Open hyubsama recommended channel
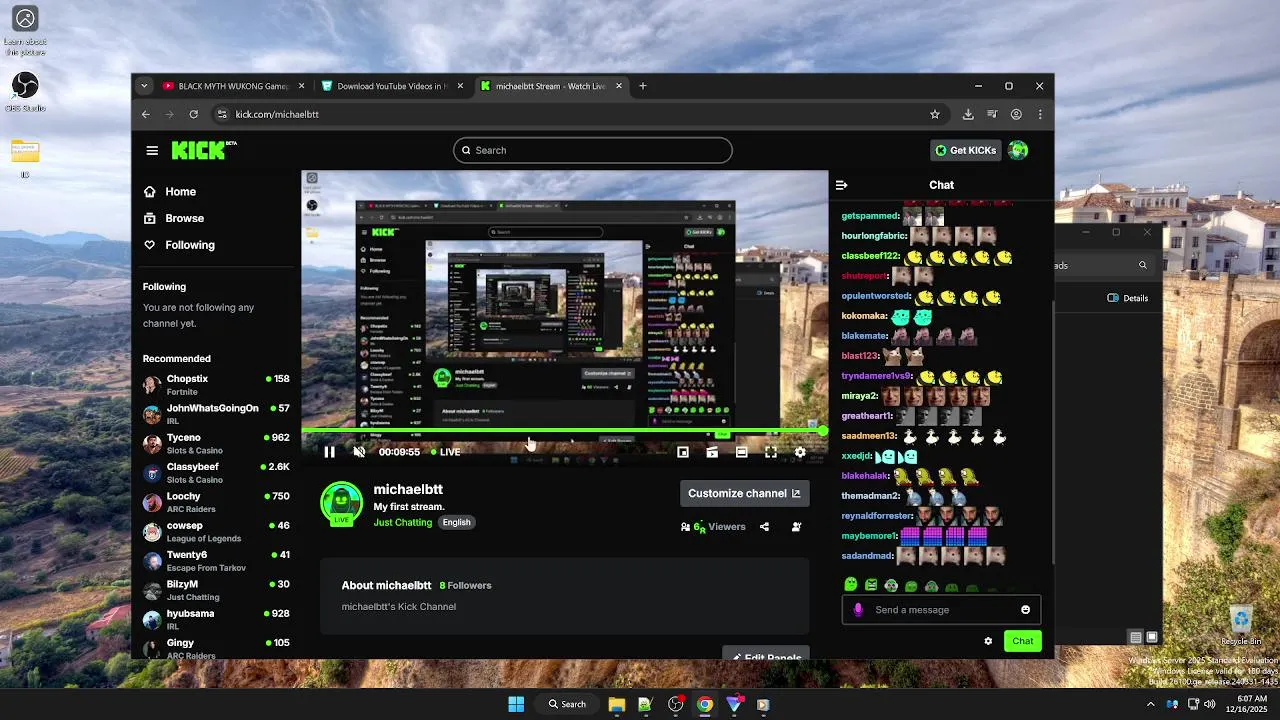 216,619
